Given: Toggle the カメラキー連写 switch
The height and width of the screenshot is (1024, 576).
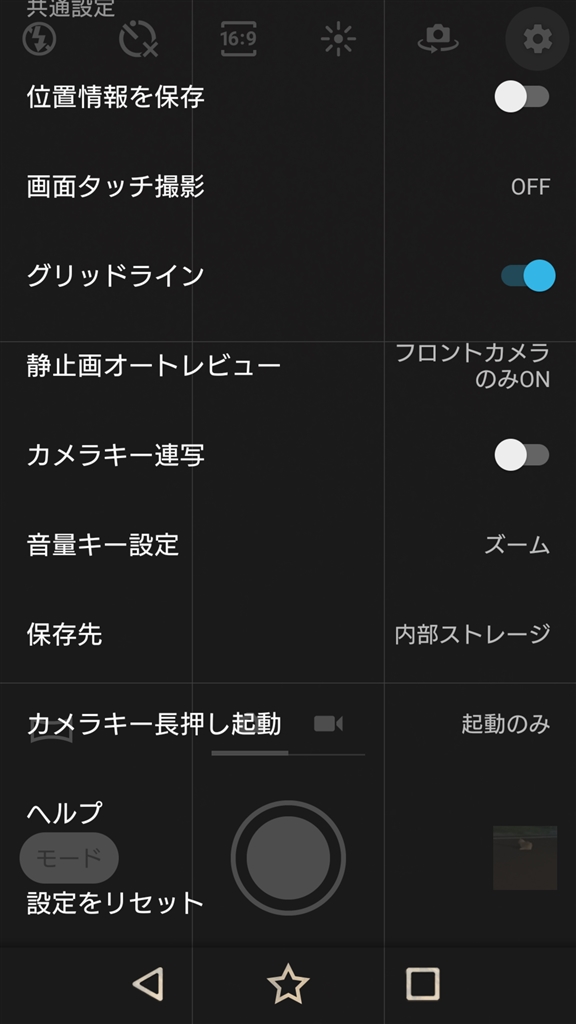Looking at the screenshot, I should coord(522,455).
